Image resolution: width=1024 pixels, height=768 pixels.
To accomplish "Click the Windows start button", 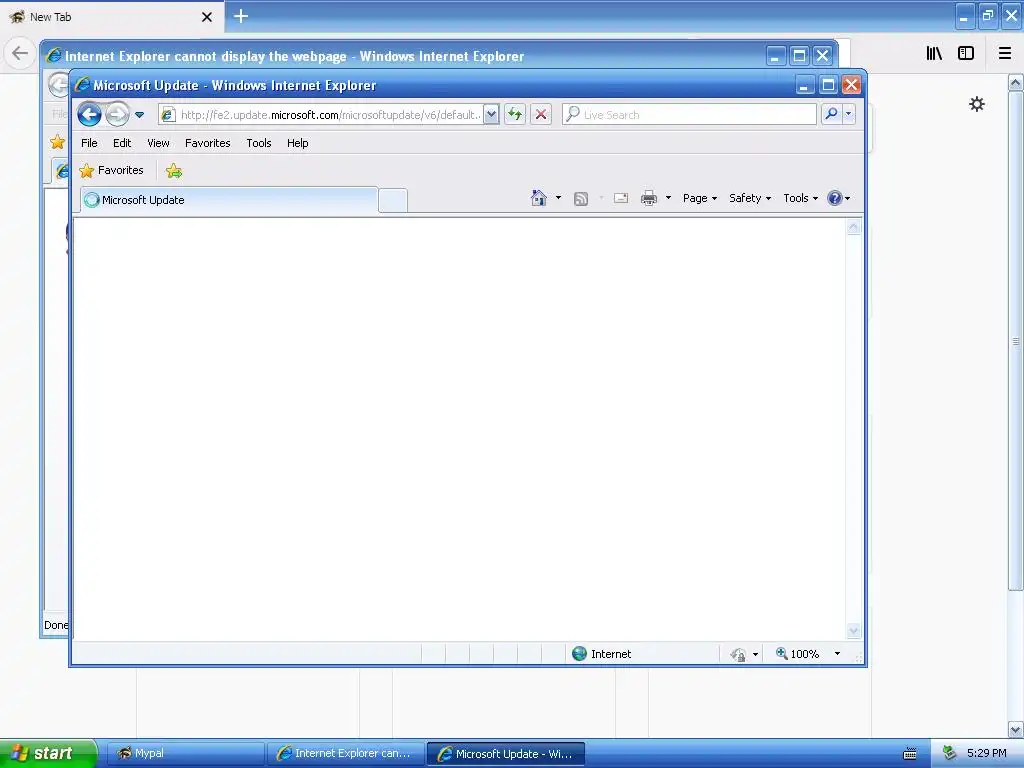I will [x=49, y=753].
